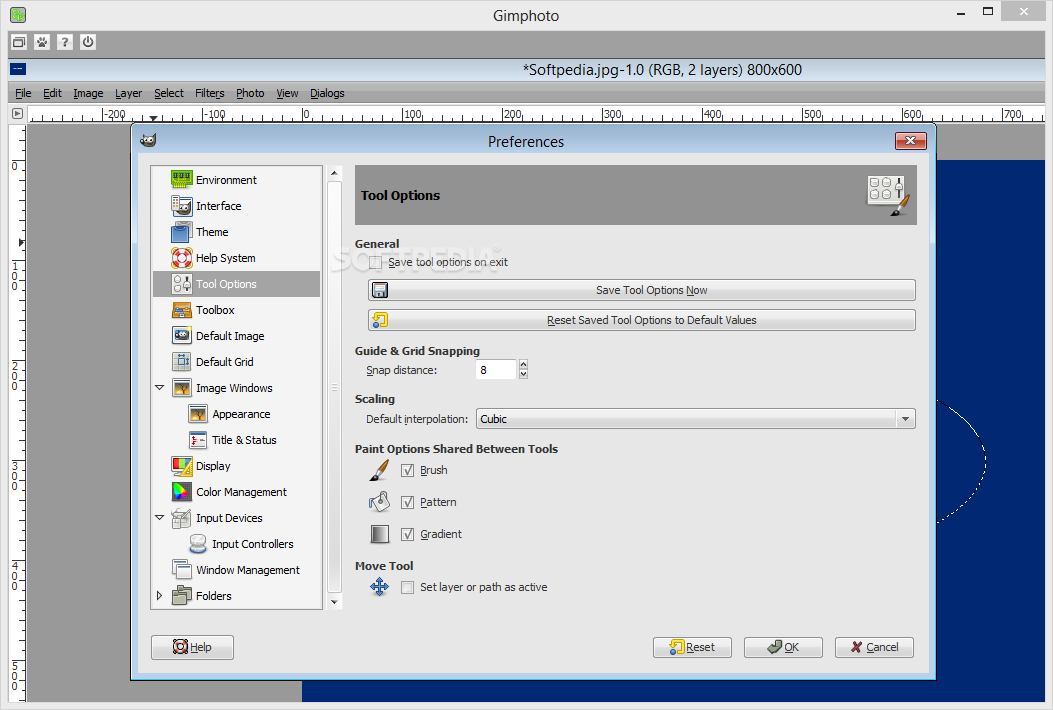Click the Snap distance input field

(496, 369)
